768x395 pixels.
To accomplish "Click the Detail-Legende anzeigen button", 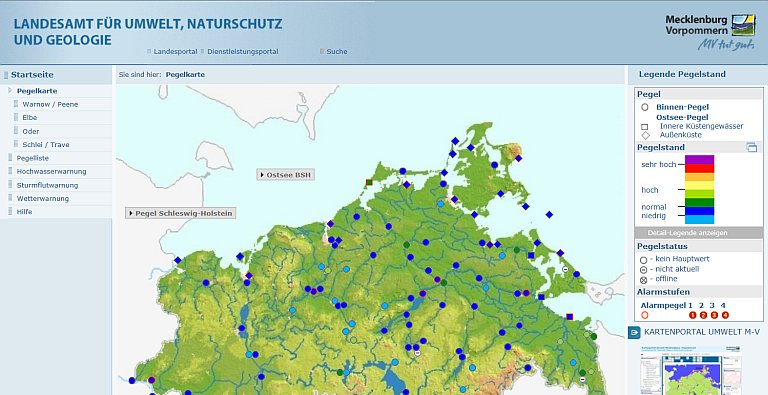I will point(687,233).
